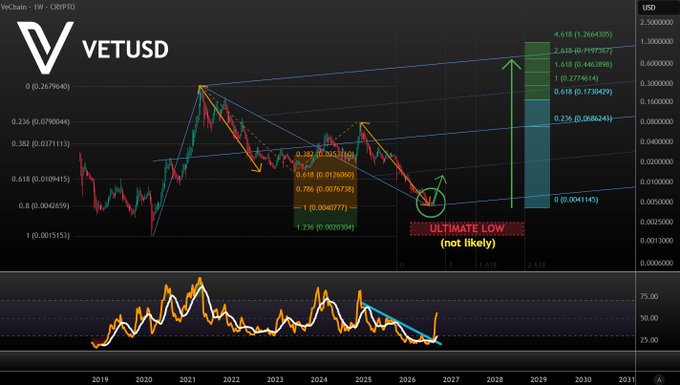
Task: Click extension label 0.618 (0.1730429)
Action: (583, 92)
